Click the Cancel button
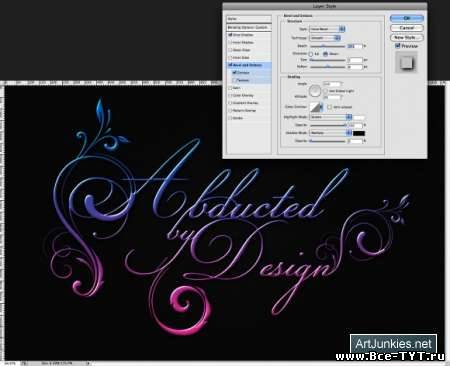This screenshot has height=366, width=450. click(407, 28)
